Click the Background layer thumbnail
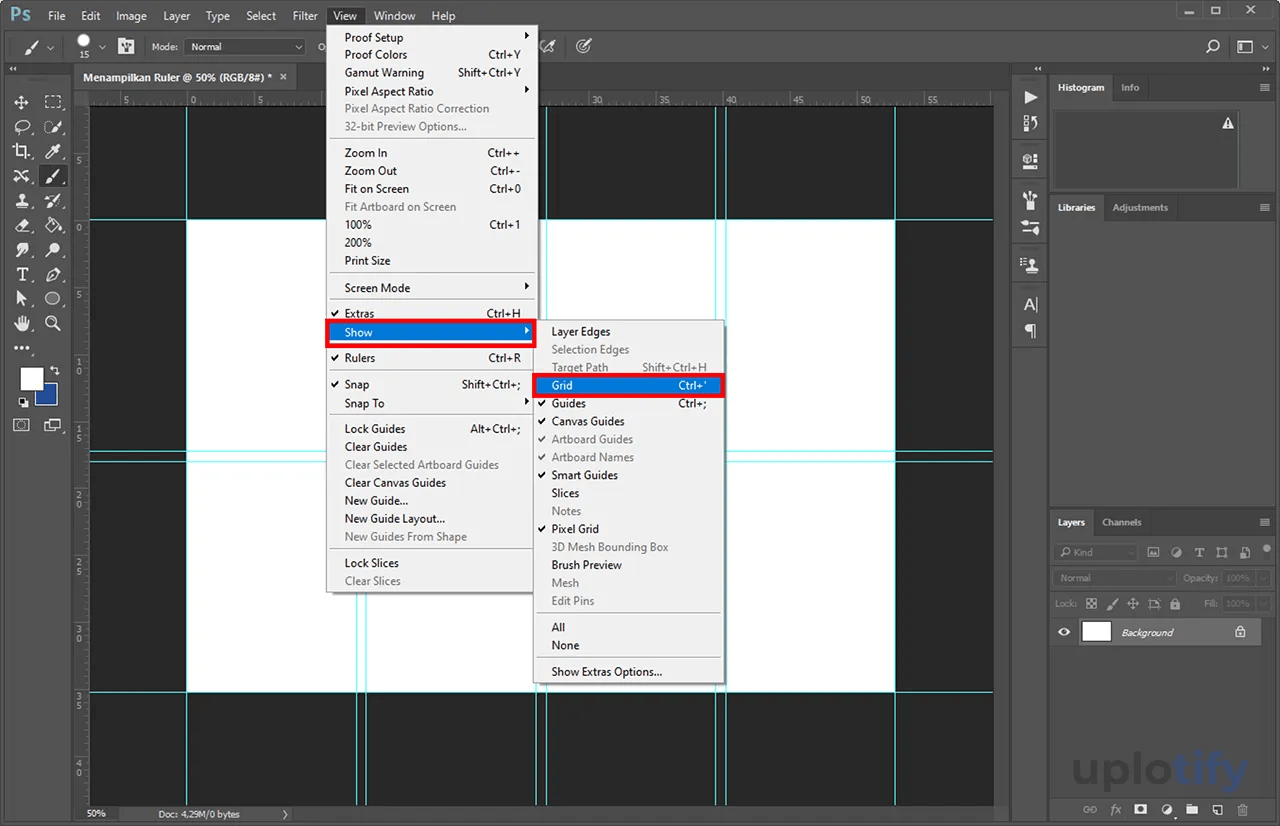The height and width of the screenshot is (826, 1280). (1097, 632)
